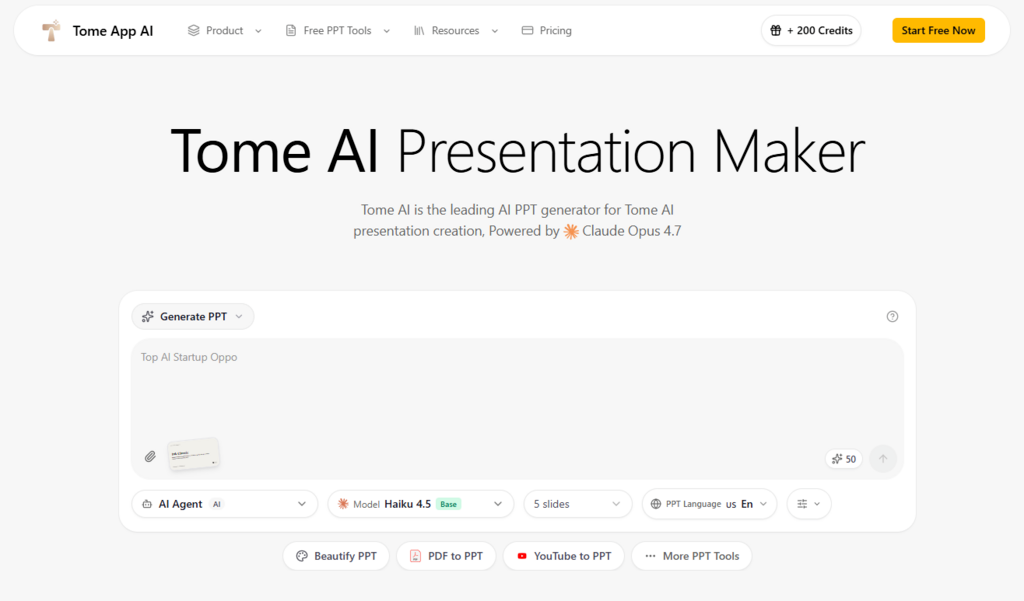This screenshot has height=601, width=1024.
Task: Open the attached slide thumbnail preview
Action: (193, 454)
